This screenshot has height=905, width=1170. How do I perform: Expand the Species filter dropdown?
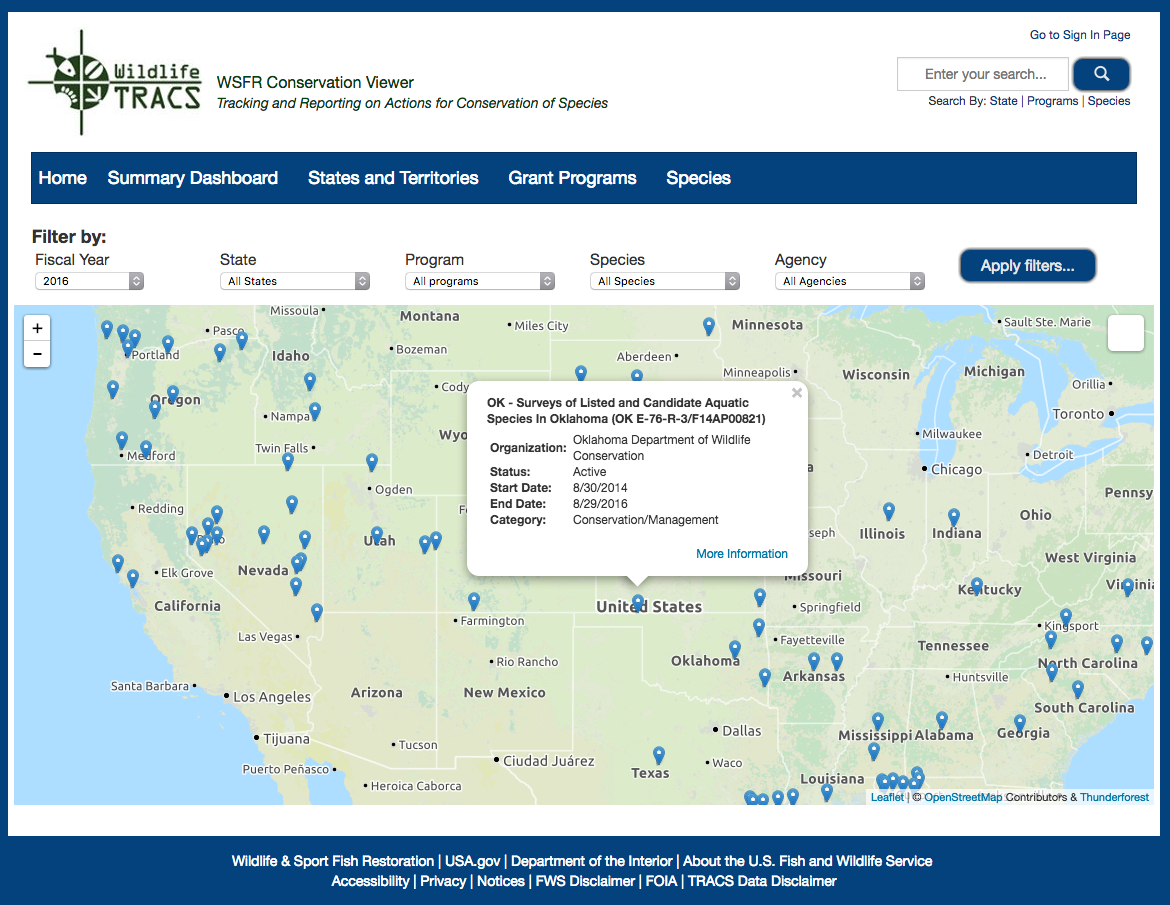pos(665,281)
